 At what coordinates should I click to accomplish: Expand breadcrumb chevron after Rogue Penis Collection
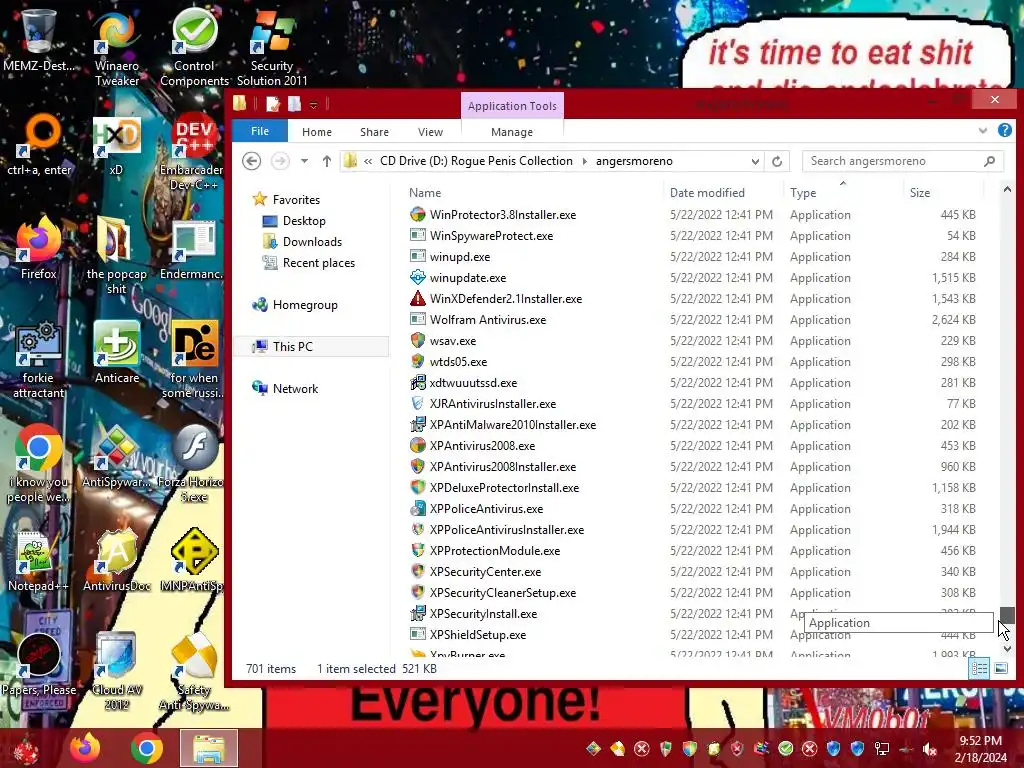coord(584,161)
